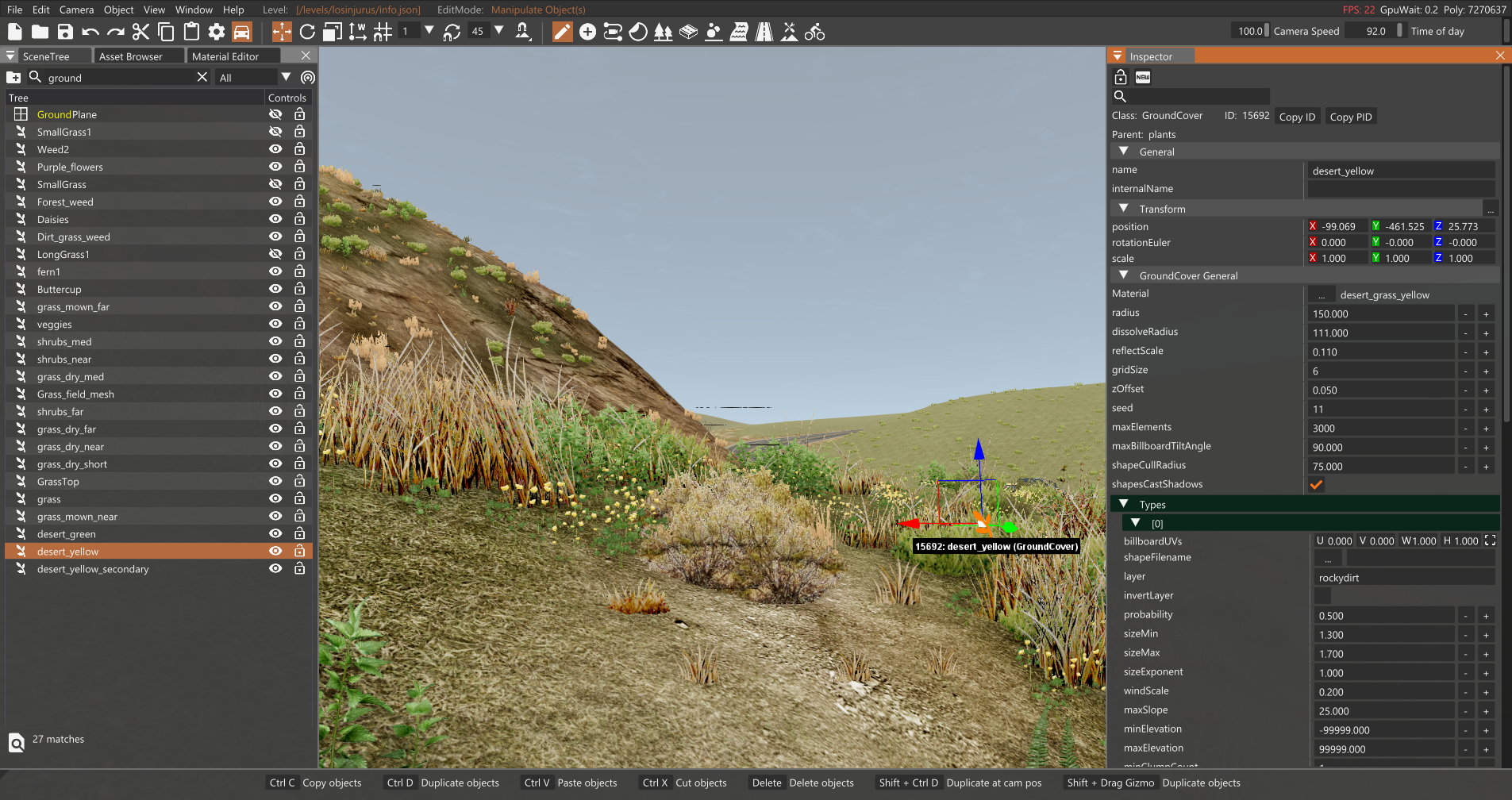
Task: Click the Add new folder icon in SceneTree
Action: click(x=13, y=77)
